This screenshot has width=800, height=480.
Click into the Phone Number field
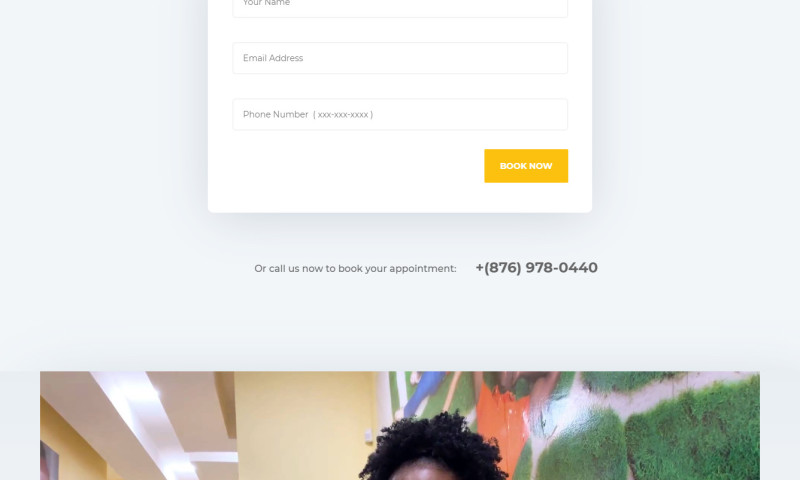400,114
